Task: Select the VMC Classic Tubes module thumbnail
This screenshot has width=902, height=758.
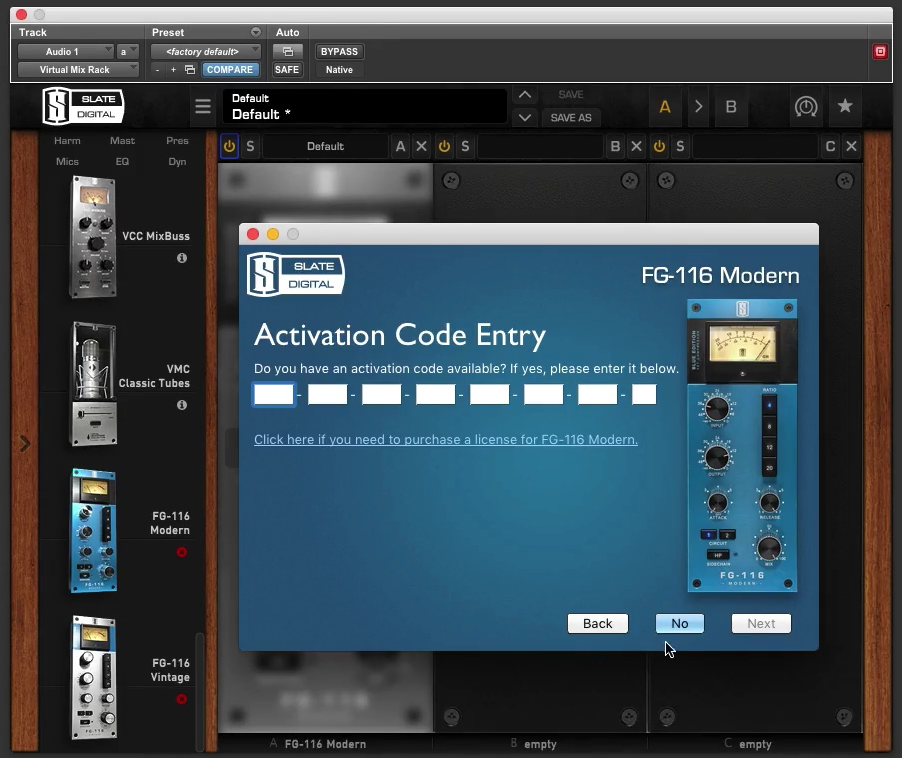Action: 93,384
